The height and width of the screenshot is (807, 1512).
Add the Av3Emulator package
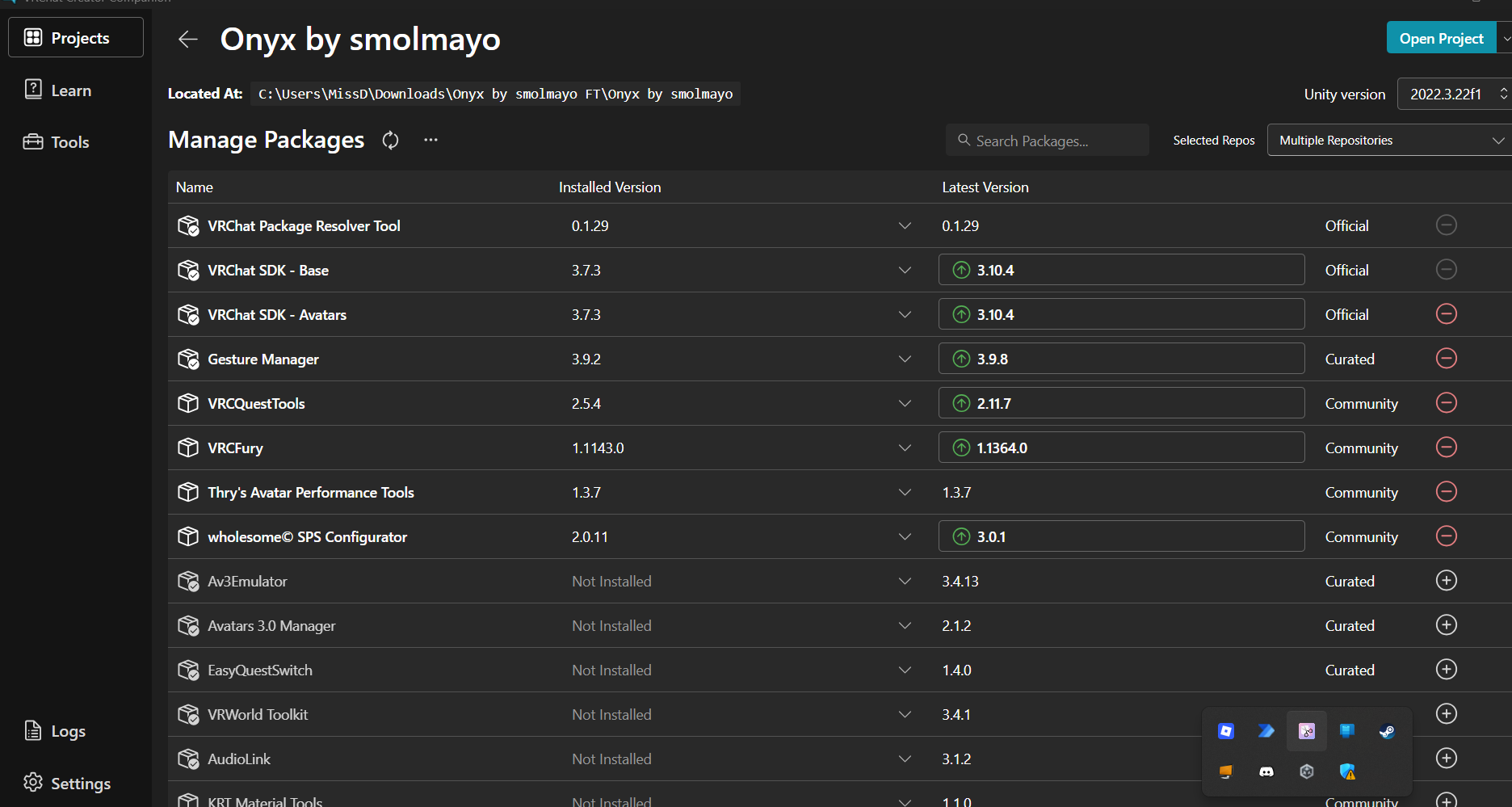pyautogui.click(x=1447, y=580)
